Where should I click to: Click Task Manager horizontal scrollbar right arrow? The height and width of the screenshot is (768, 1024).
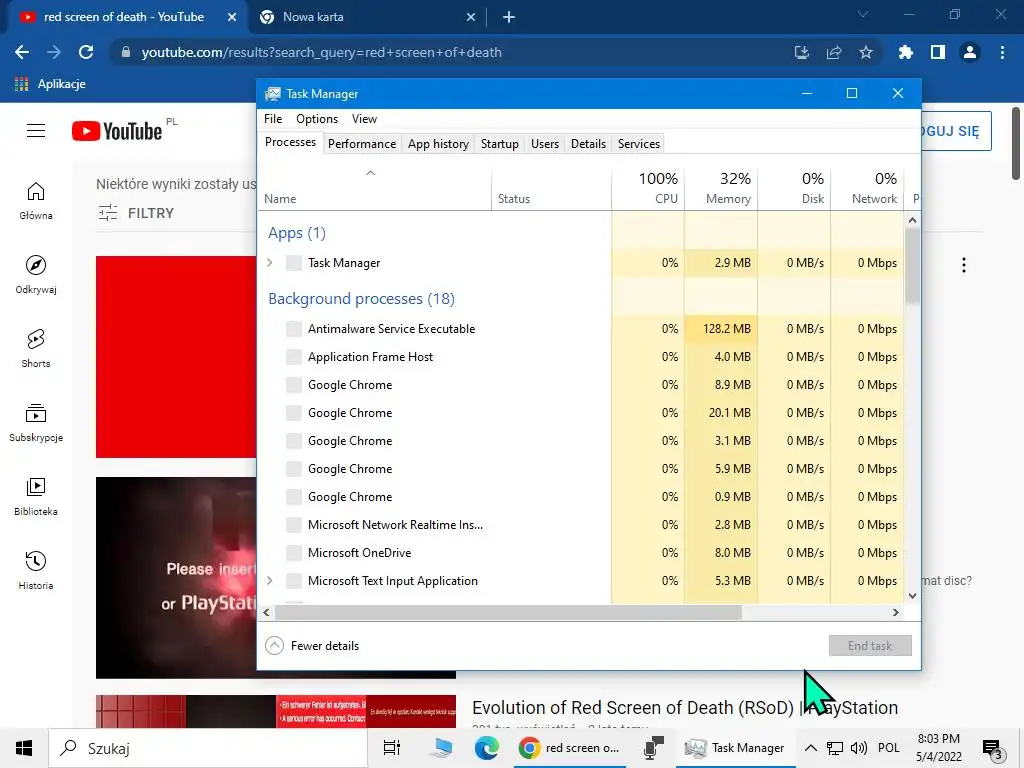click(895, 613)
